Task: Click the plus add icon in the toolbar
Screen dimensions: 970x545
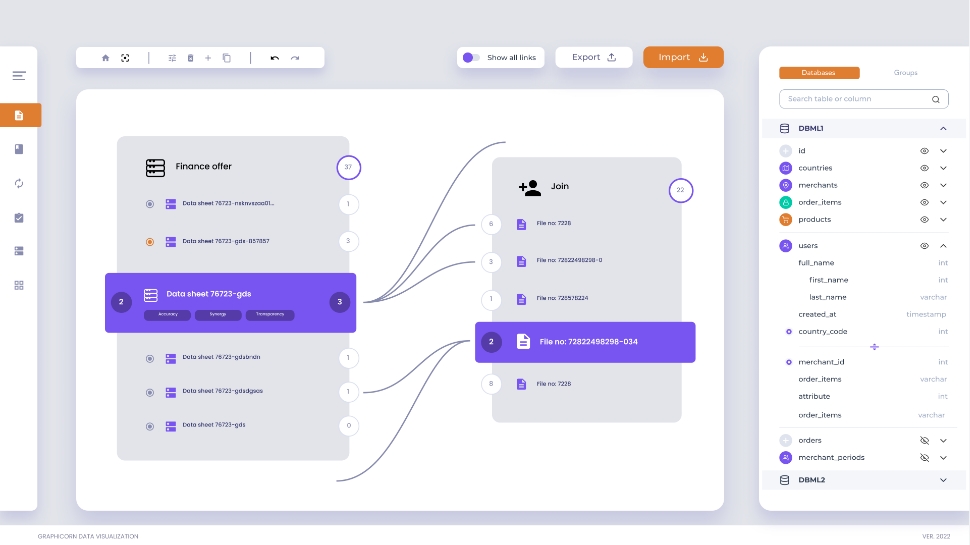Action: (208, 58)
